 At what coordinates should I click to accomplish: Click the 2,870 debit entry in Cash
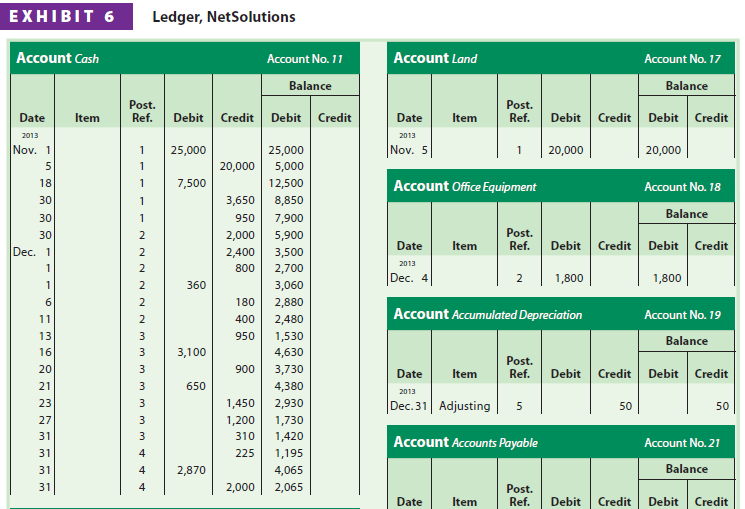(x=190, y=470)
